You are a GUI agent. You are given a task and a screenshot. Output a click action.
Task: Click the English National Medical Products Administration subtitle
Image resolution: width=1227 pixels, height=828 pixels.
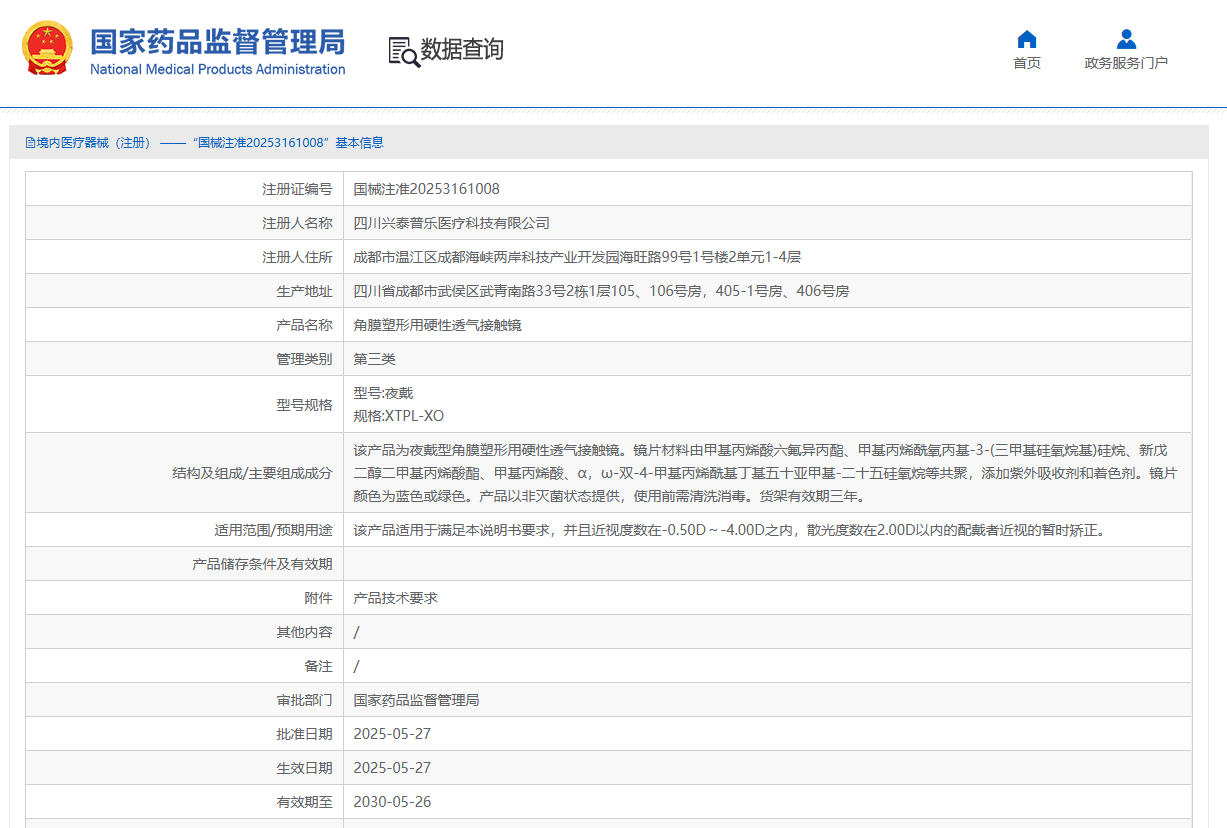(x=217, y=70)
